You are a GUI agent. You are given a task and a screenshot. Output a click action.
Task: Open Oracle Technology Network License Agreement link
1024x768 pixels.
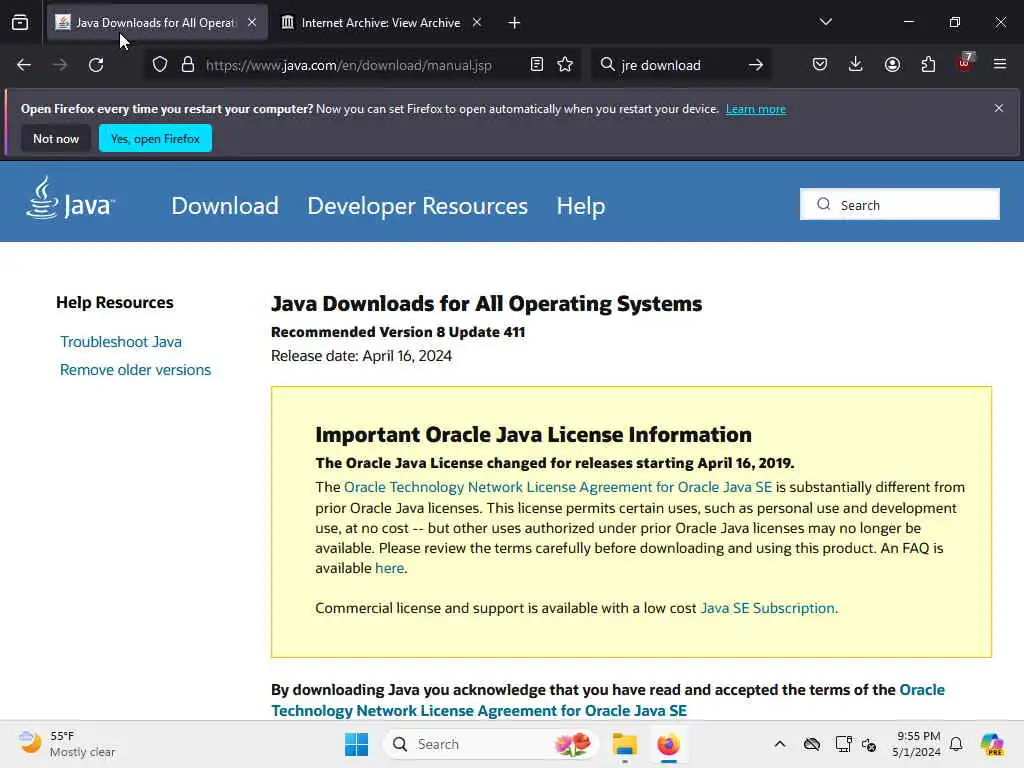tap(558, 487)
